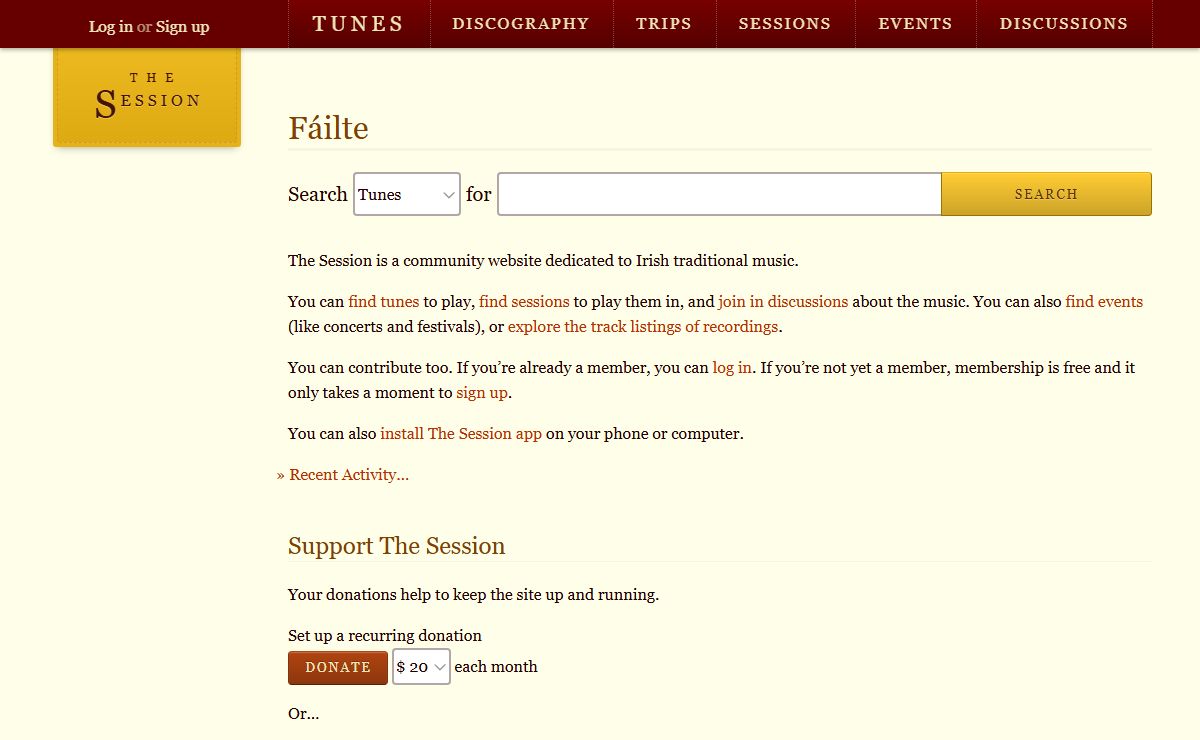This screenshot has width=1200, height=740.
Task: Expand the Recent Activity link
Action: pos(349,475)
